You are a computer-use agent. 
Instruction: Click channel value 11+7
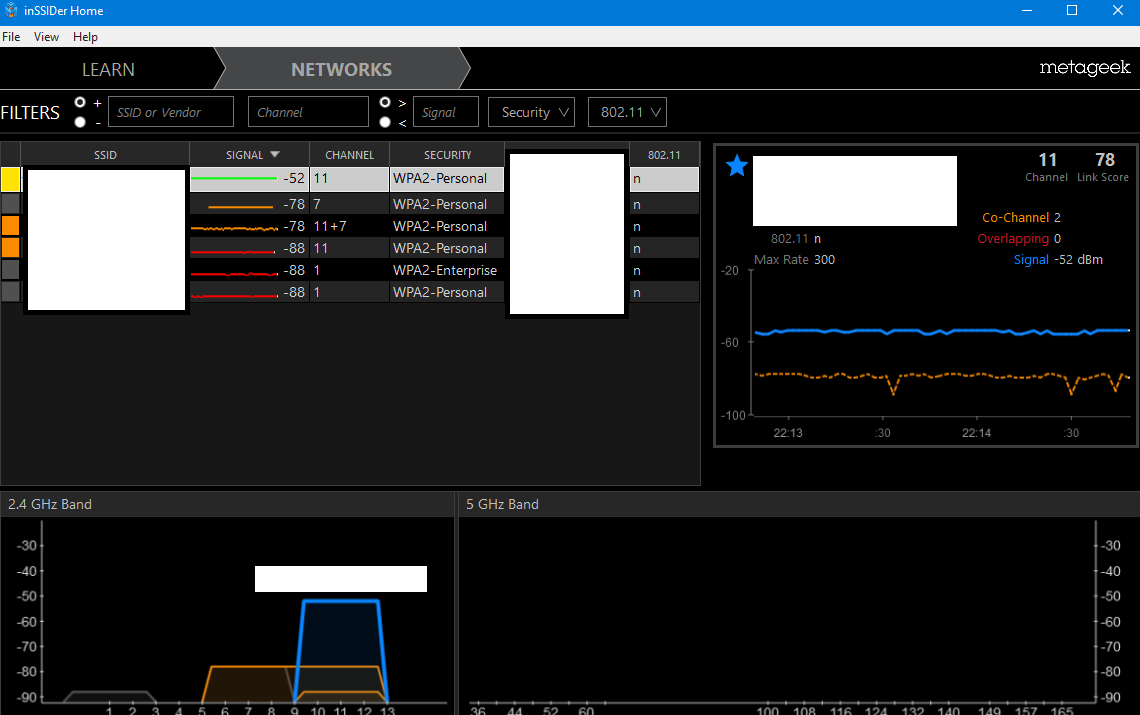point(330,226)
